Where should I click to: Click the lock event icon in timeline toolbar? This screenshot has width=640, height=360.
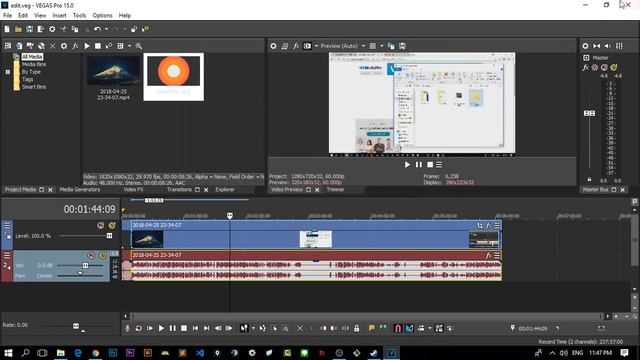(x=357, y=328)
